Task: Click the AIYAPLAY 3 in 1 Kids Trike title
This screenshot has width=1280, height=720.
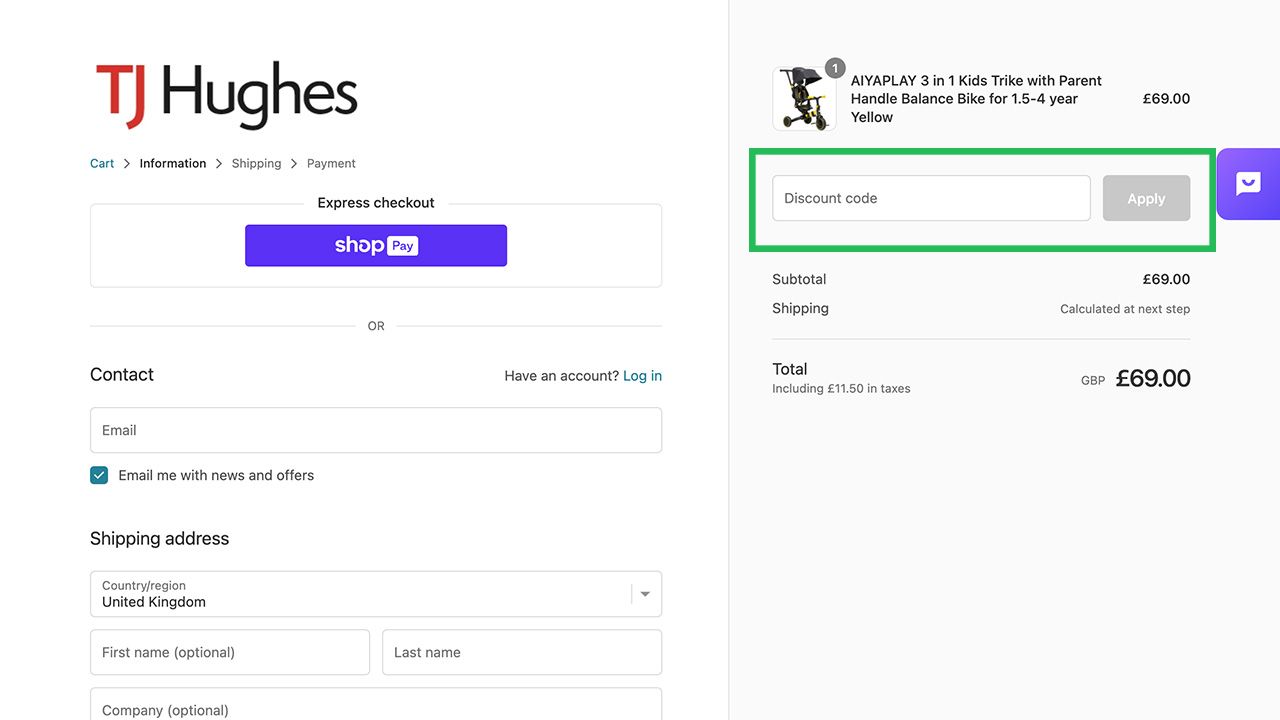Action: coord(976,99)
